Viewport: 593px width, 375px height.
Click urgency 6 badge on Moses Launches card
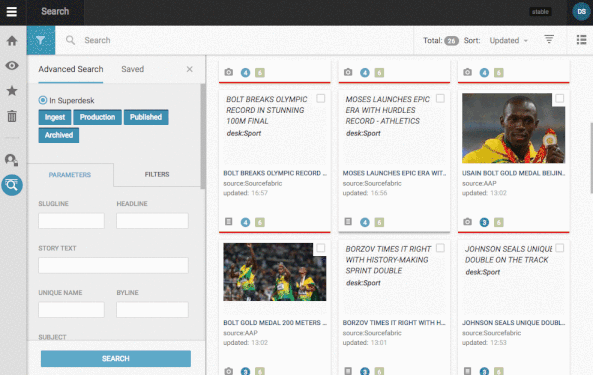coord(379,222)
